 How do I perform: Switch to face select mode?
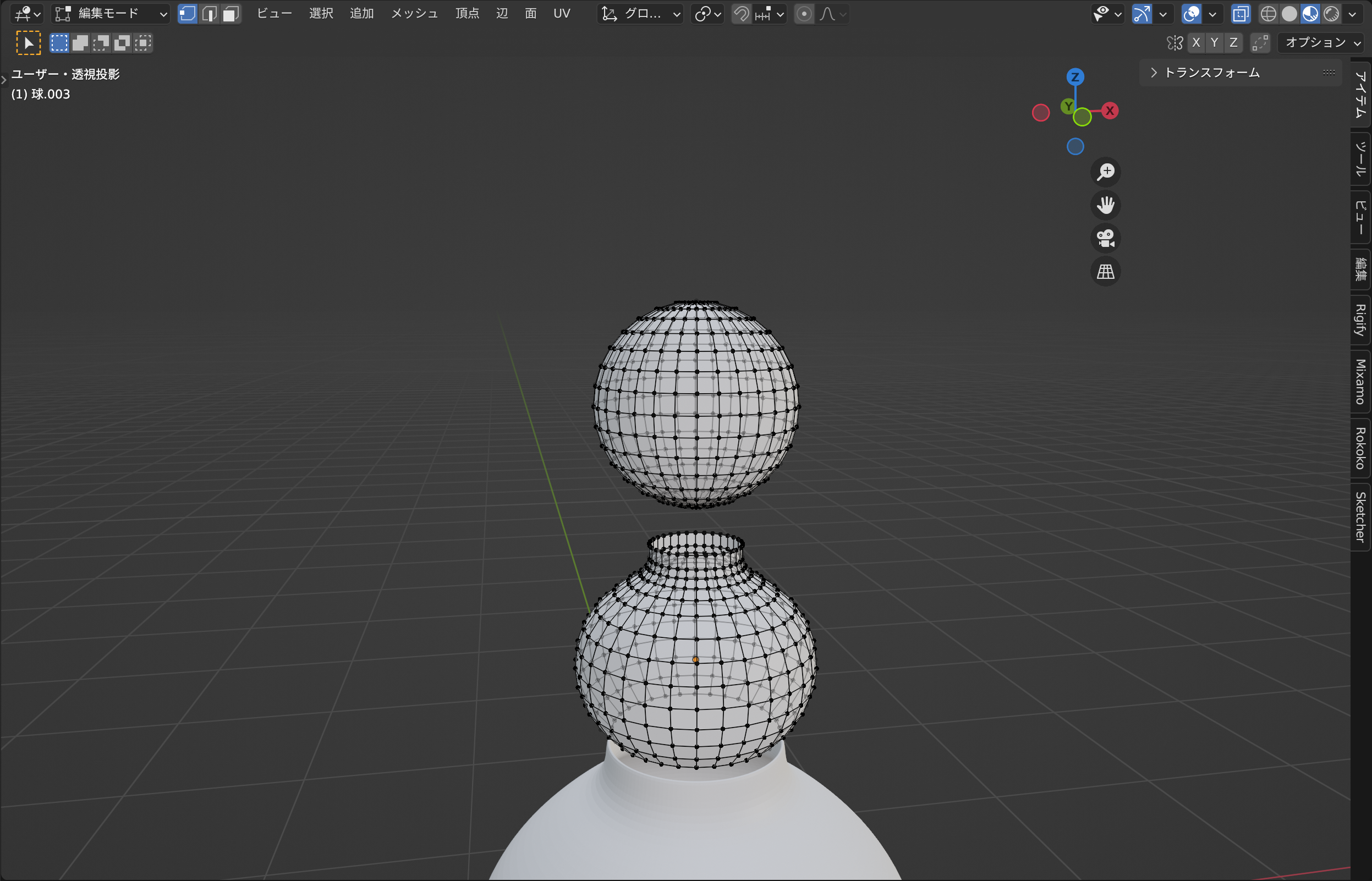click(231, 14)
